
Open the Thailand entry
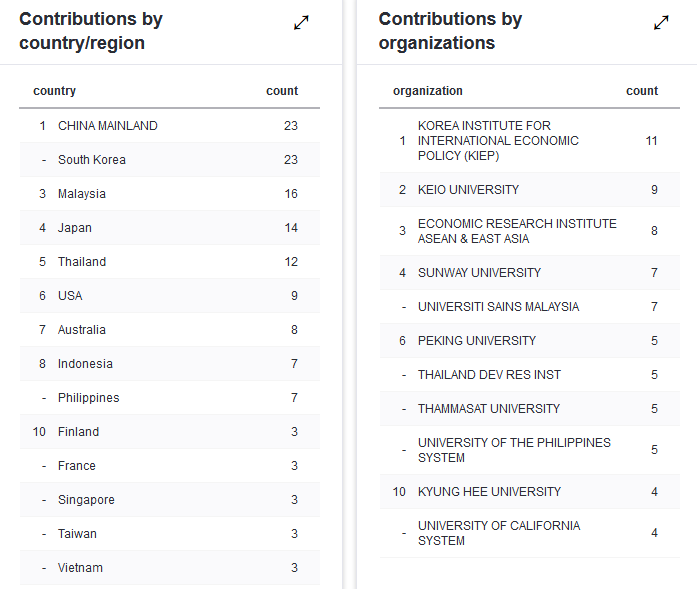(170, 262)
